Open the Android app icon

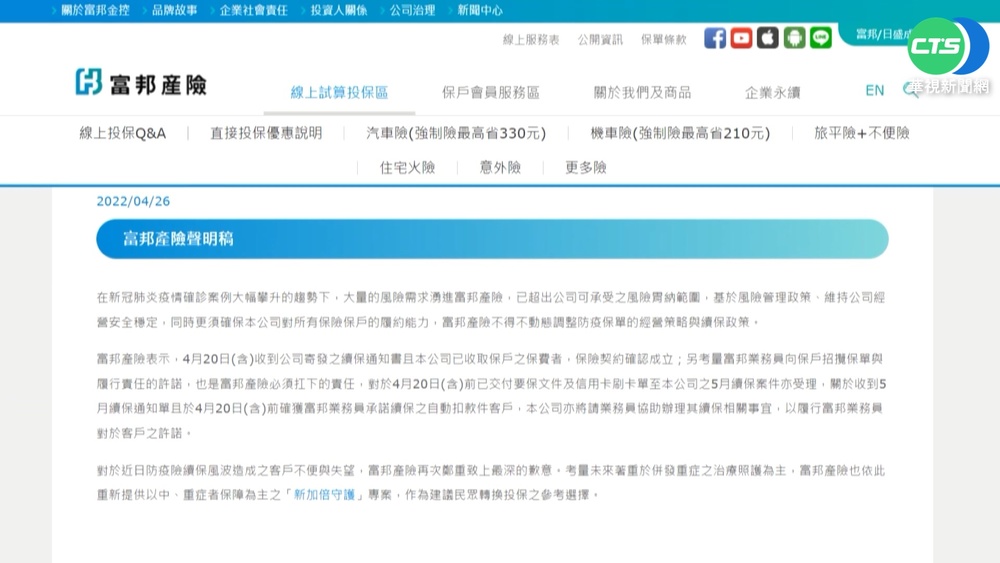click(794, 38)
